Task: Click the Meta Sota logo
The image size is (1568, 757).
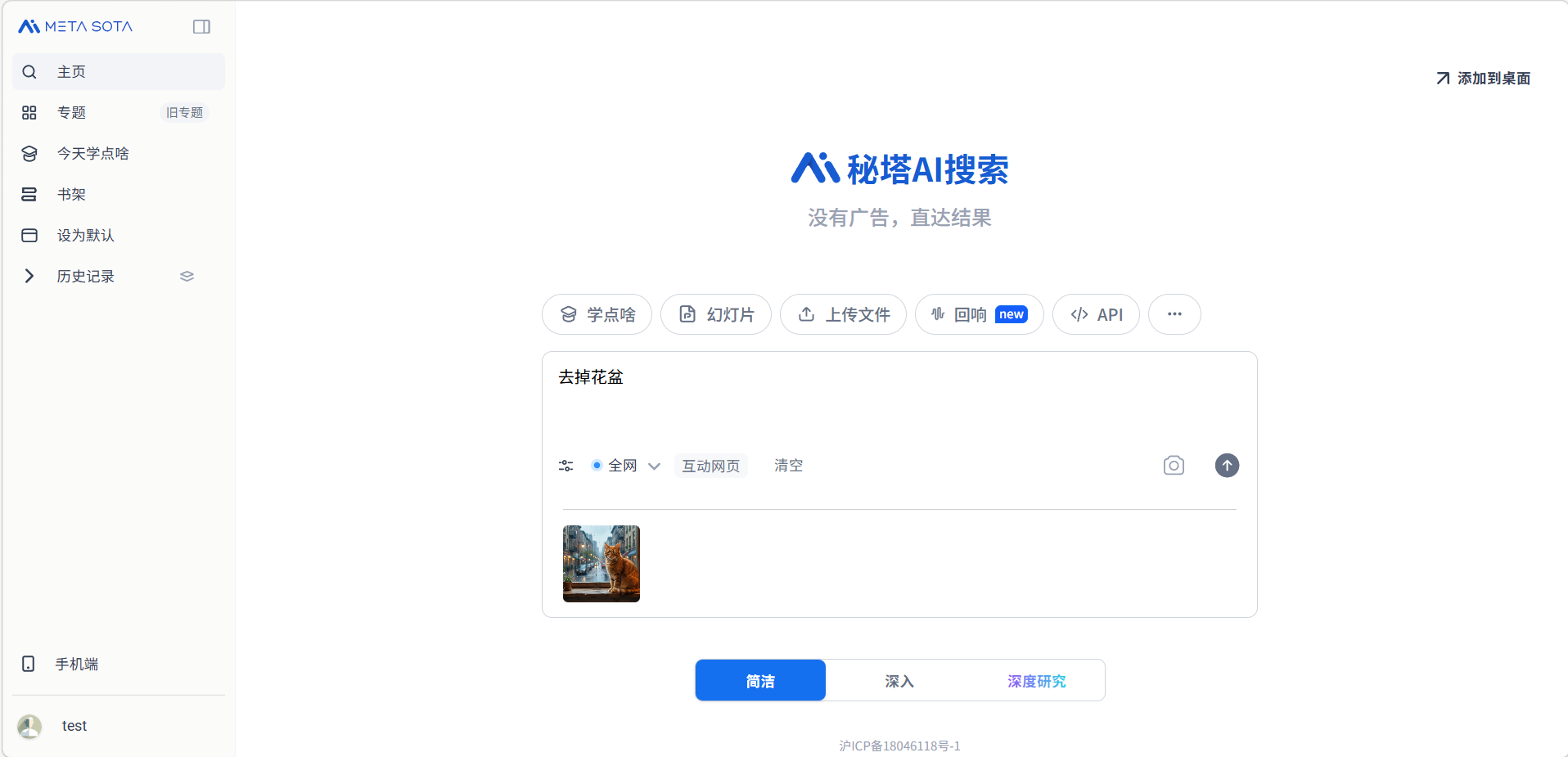Action: click(x=75, y=27)
